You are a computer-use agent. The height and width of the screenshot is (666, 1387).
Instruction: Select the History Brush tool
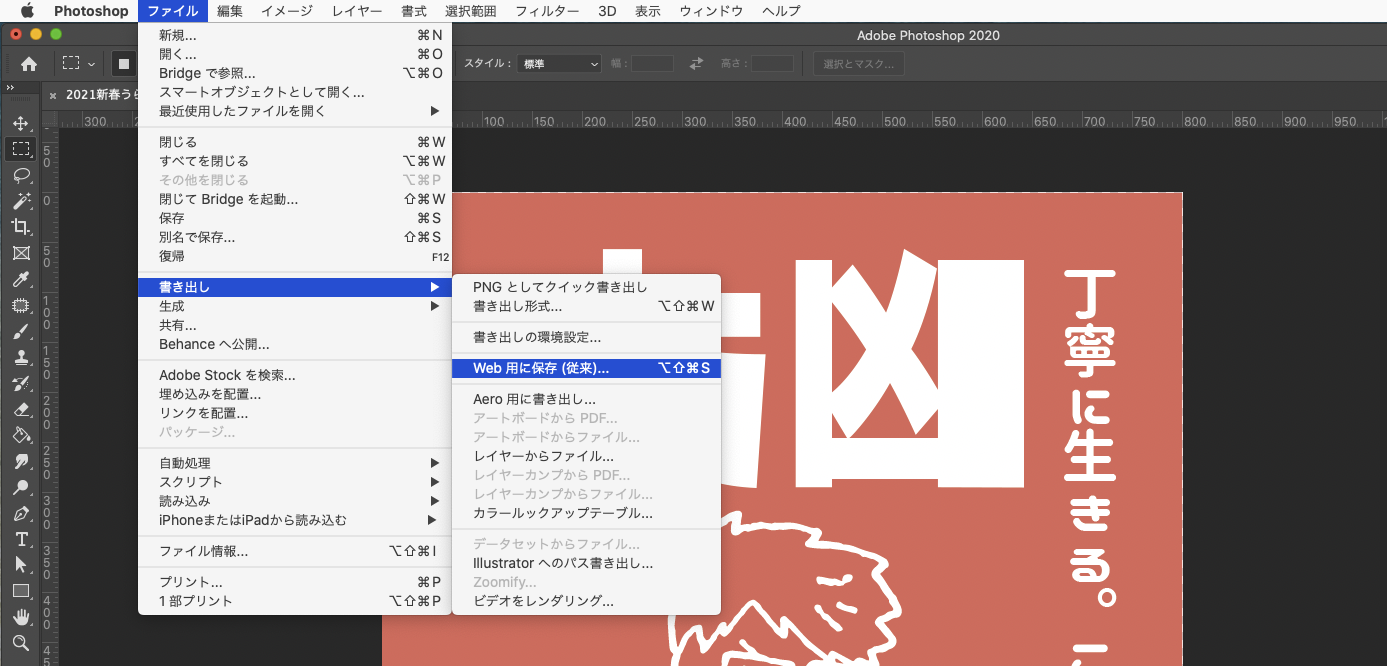(x=21, y=383)
